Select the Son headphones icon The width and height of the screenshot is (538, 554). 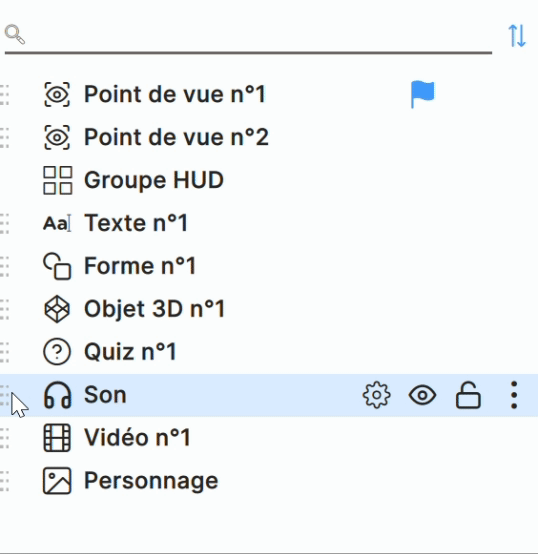click(57, 395)
